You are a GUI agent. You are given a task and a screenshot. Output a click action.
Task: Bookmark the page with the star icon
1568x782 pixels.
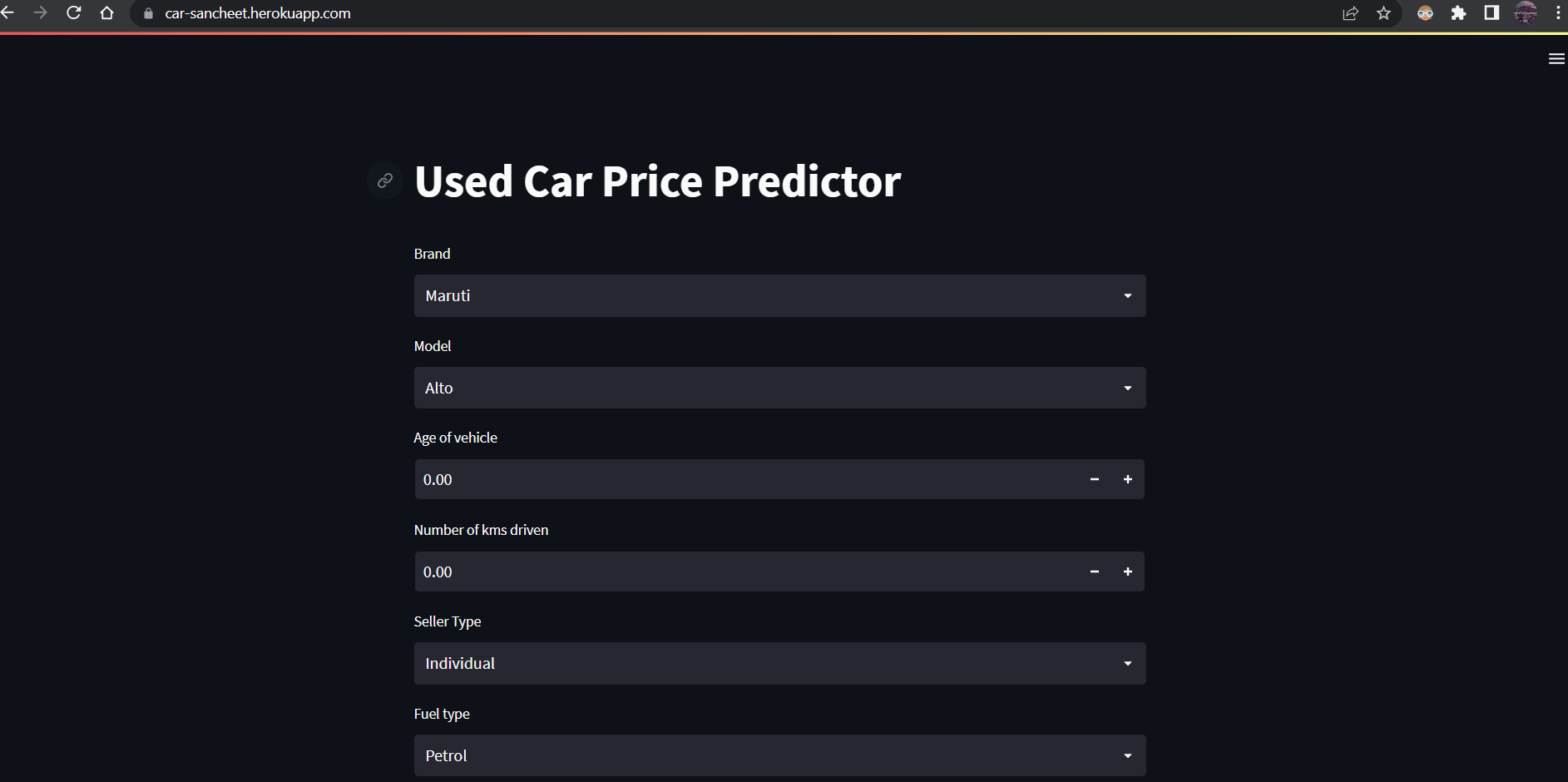(1384, 13)
